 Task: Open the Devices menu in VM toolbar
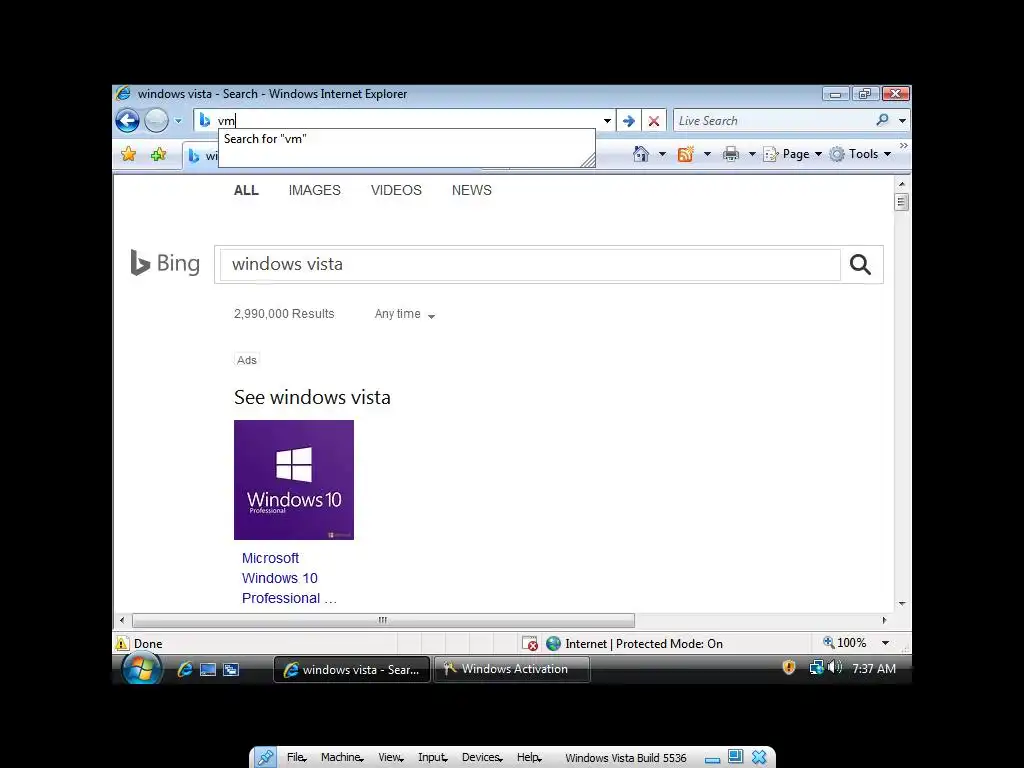482,758
